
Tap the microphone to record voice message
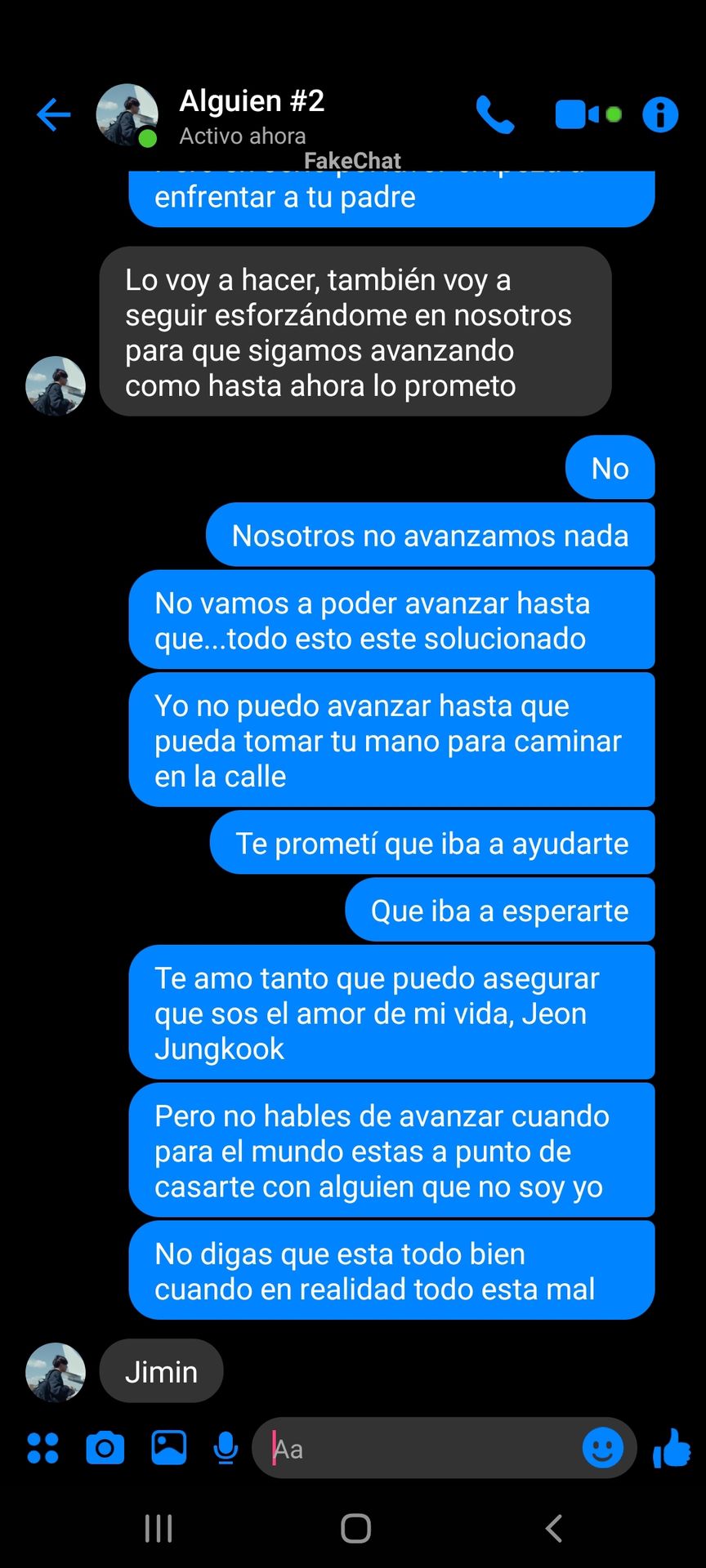[x=226, y=1448]
